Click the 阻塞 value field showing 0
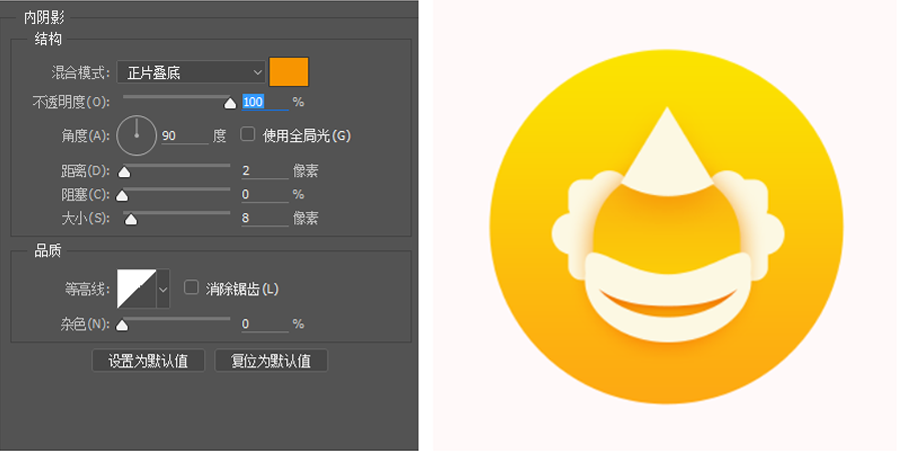 click(x=265, y=195)
